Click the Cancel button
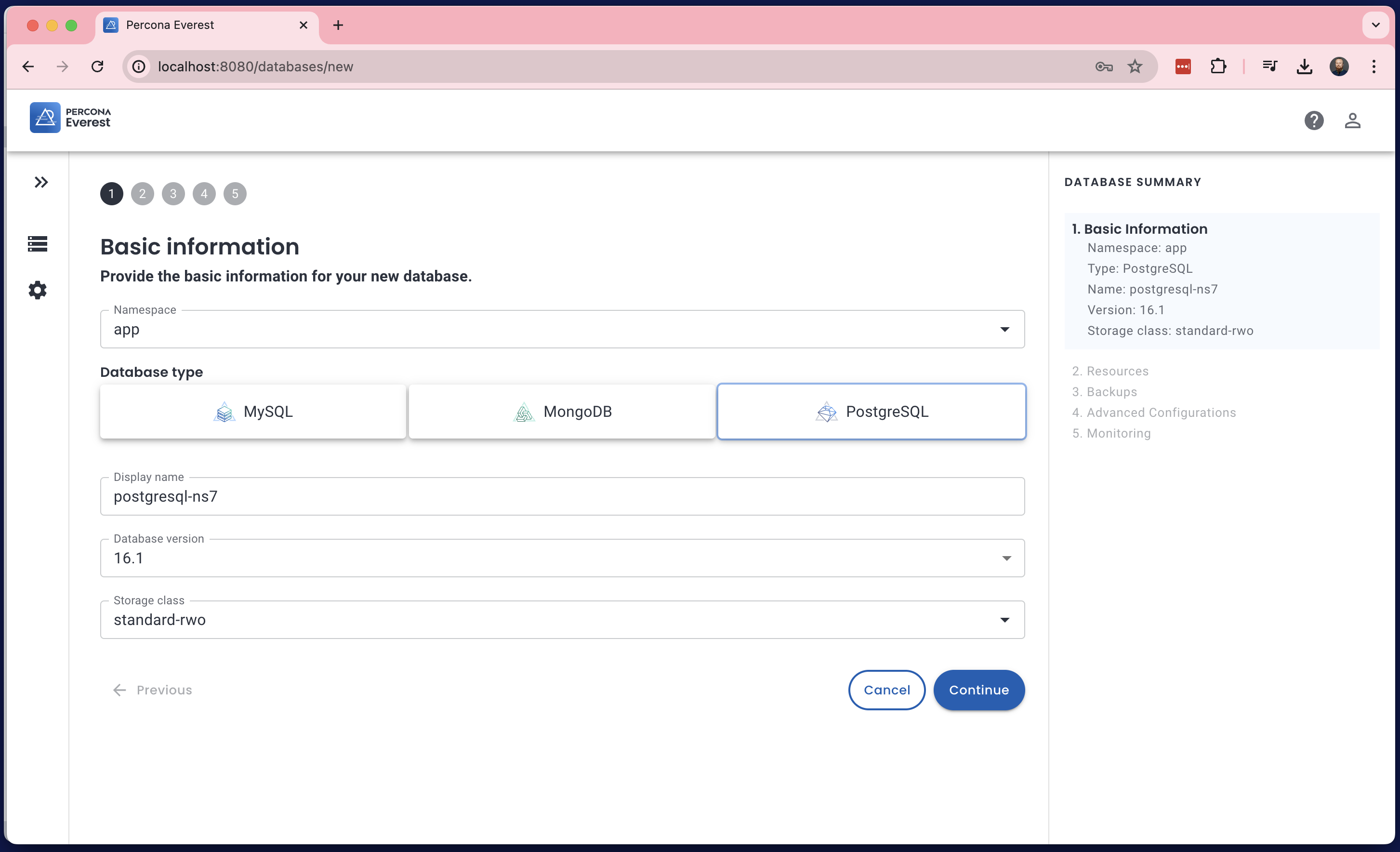 886,690
